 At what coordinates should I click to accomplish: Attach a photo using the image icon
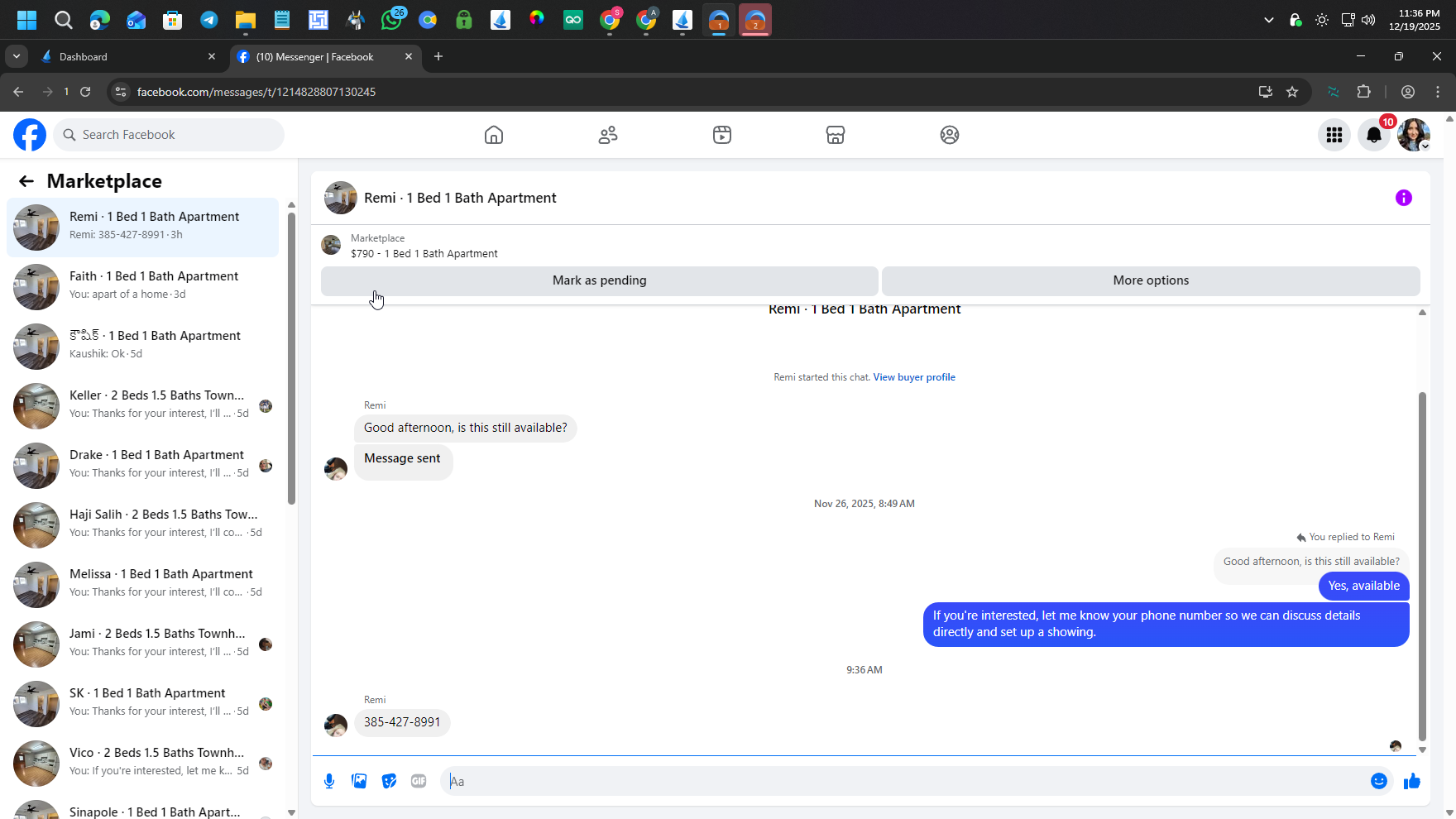coord(359,781)
